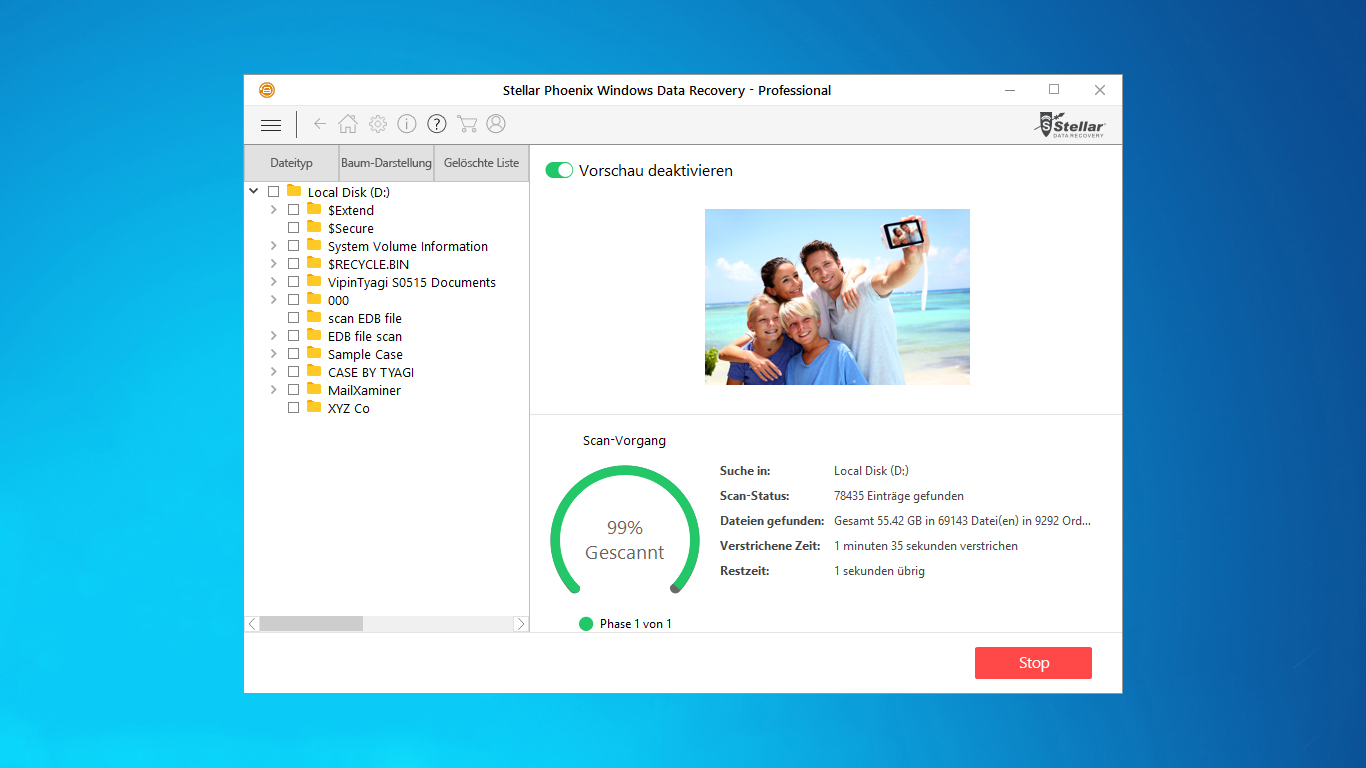Collapse the Local Disk (D:) tree node
This screenshot has height=768, width=1366.
coord(254,192)
